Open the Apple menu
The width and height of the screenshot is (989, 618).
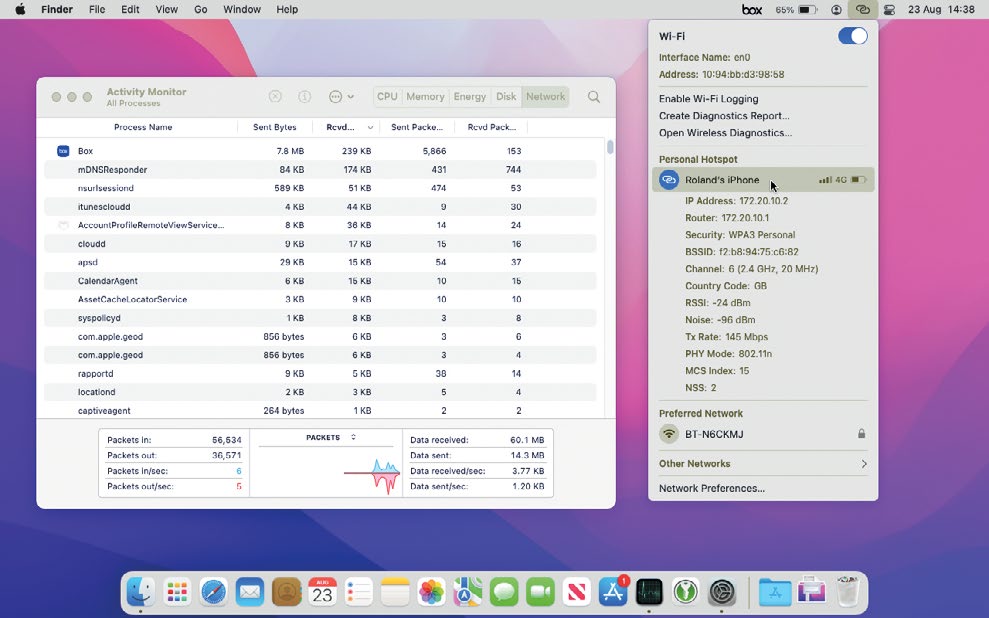tap(20, 9)
